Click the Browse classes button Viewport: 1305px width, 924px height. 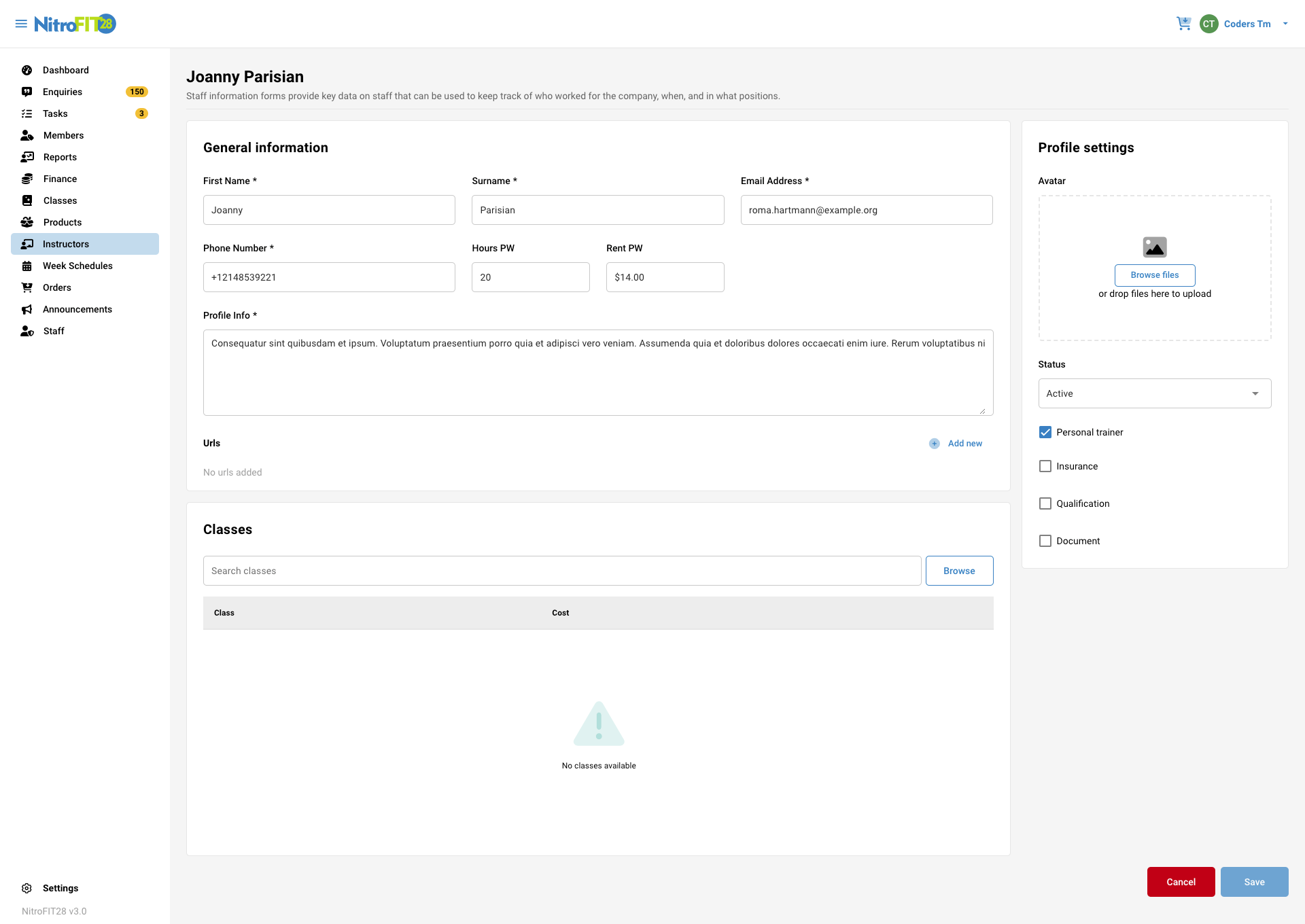[958, 571]
